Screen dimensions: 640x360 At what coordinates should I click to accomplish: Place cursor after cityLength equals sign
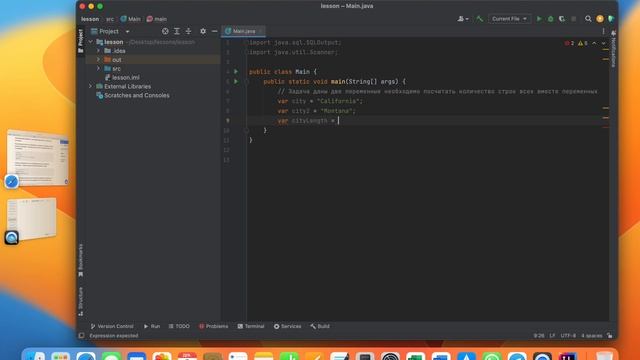point(338,120)
